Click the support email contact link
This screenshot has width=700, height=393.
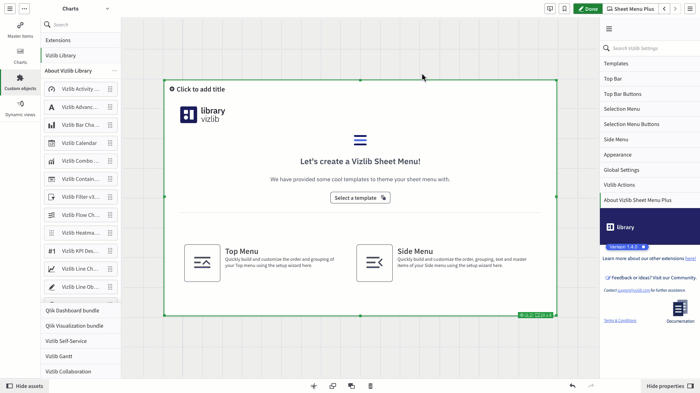pyautogui.click(x=633, y=290)
